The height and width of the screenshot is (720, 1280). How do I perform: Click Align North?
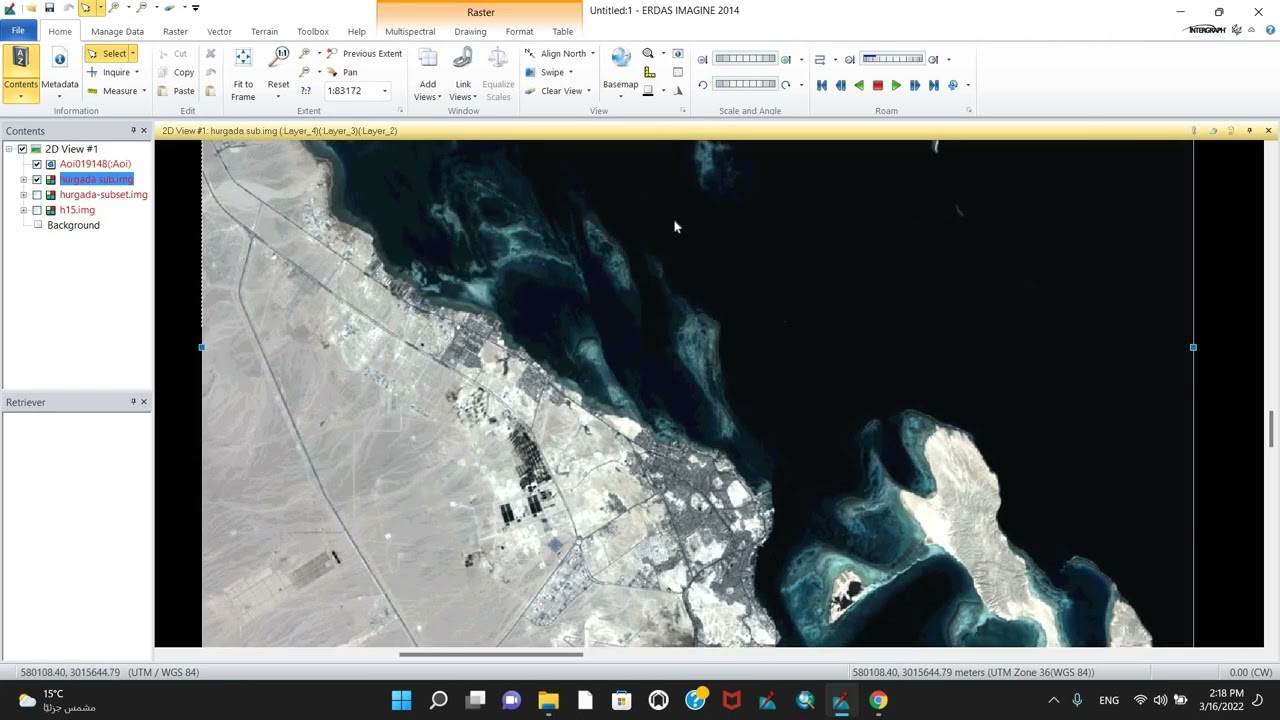(x=556, y=53)
